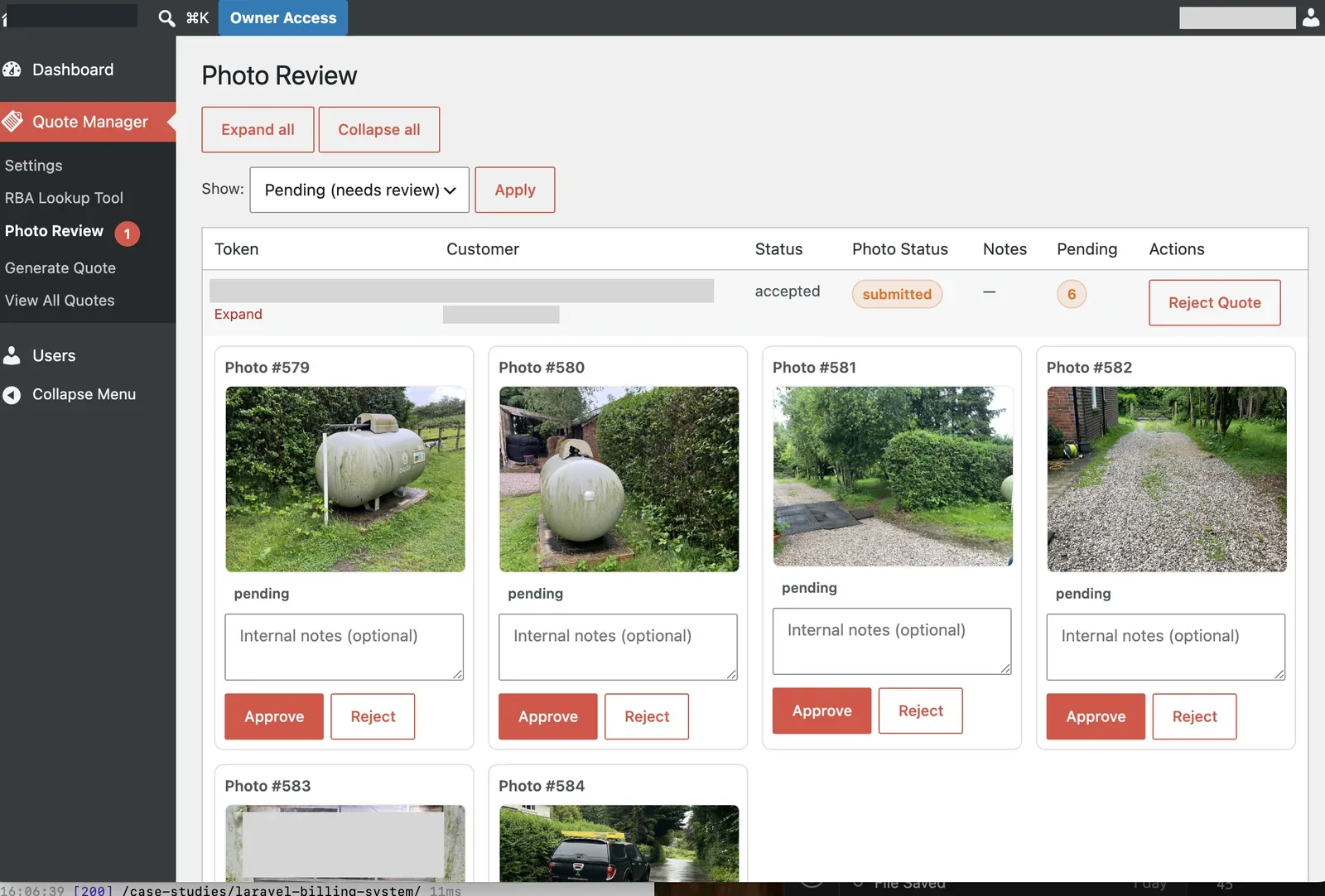
Task: Reject Photo #582
Action: 1195,716
